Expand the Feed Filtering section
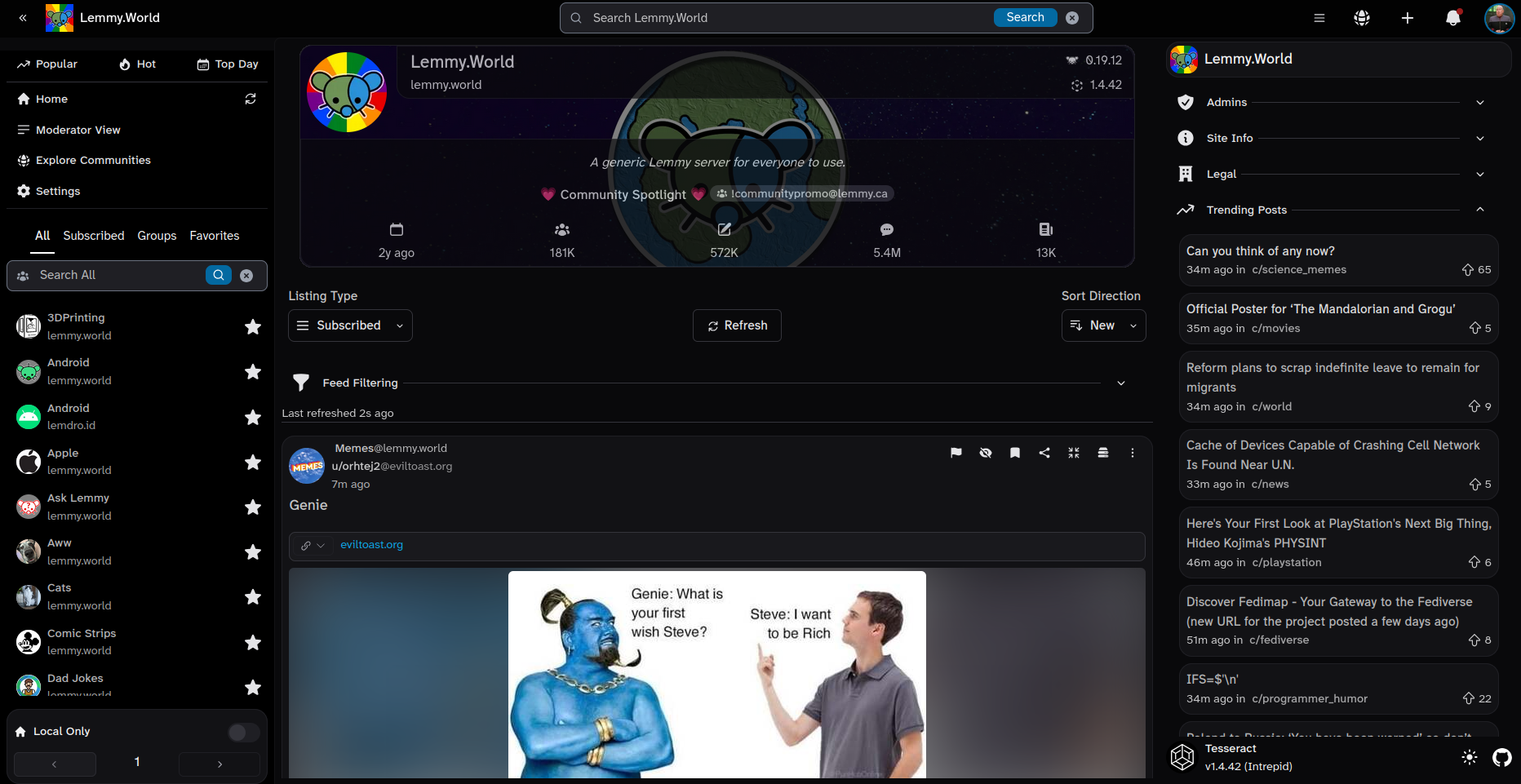This screenshot has height=784, width=1521. (x=1120, y=383)
